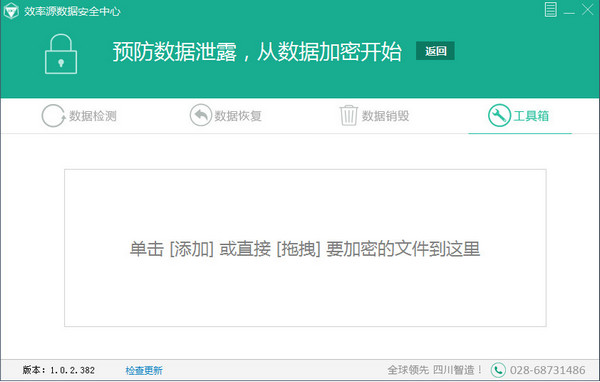Click the 数据恢复 undo arrow icon

coord(201,115)
